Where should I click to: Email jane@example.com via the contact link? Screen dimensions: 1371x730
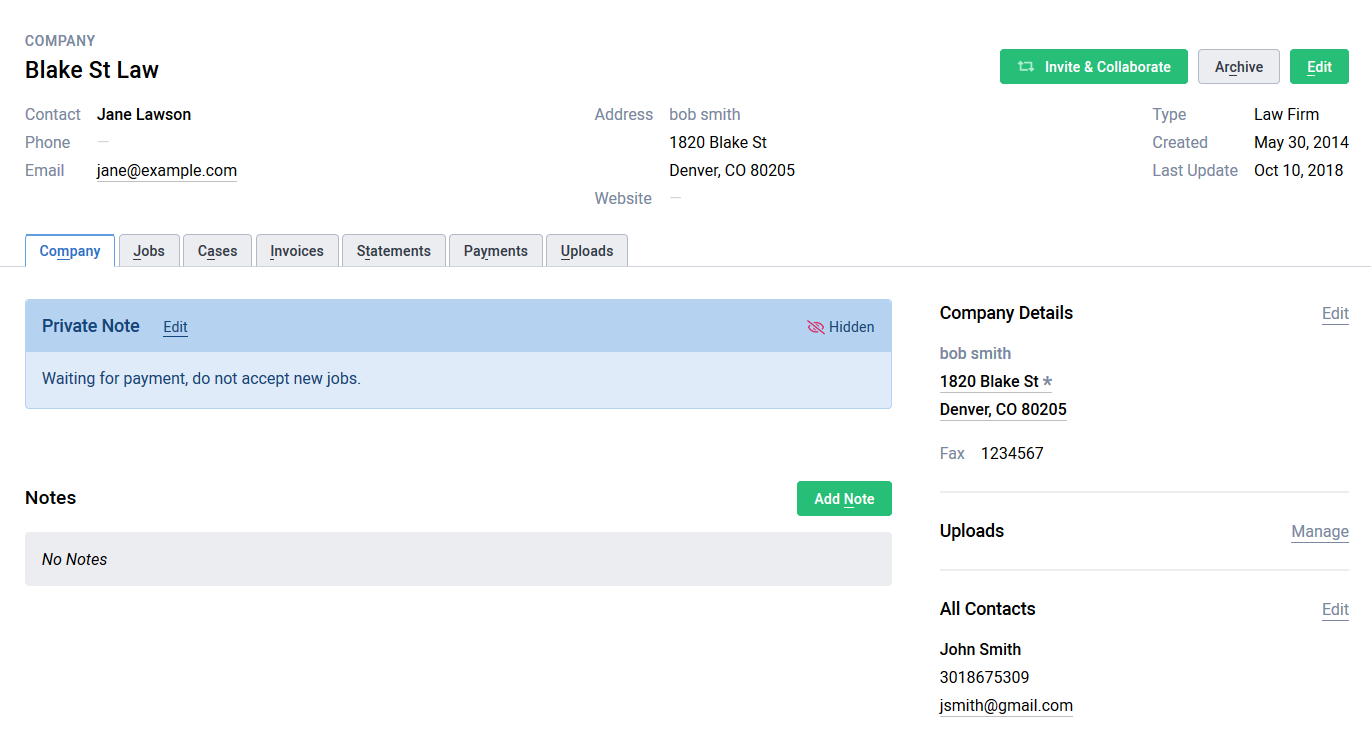point(166,170)
